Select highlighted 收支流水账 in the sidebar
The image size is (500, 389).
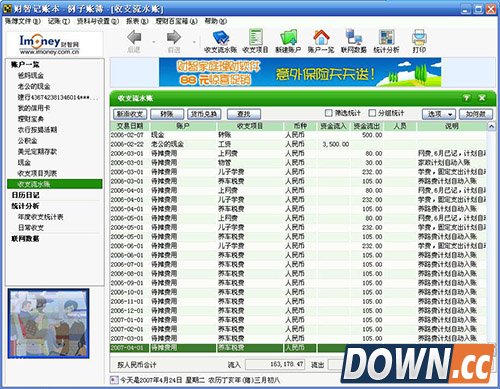(x=55, y=184)
